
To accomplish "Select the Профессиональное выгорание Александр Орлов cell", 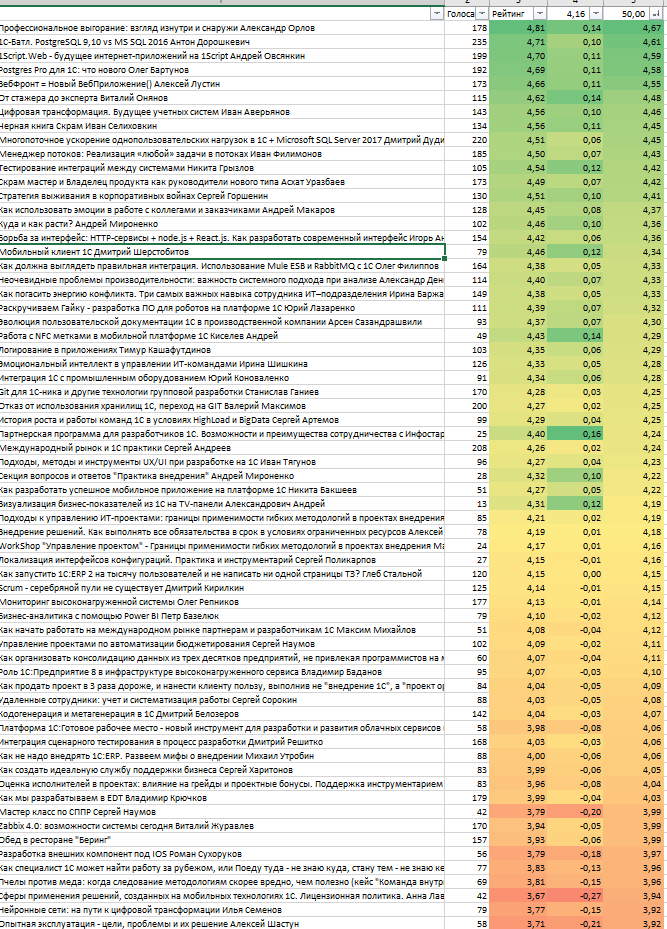I will (x=222, y=28).
